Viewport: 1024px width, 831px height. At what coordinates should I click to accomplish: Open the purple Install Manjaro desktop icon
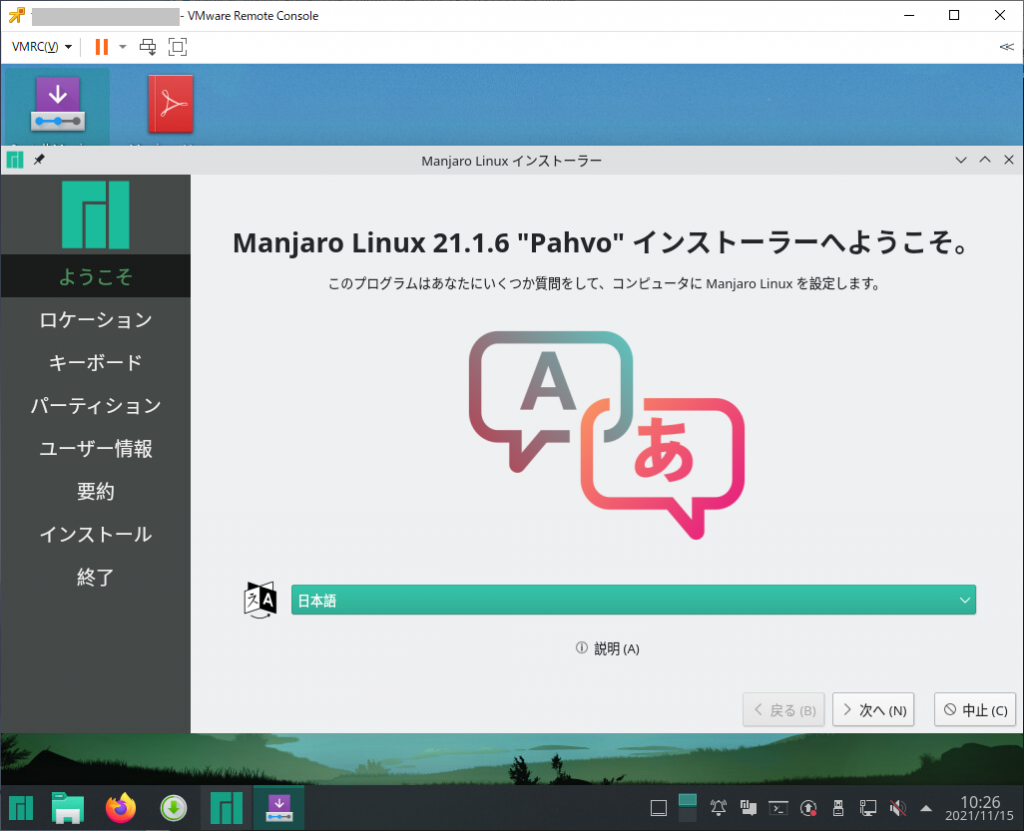coord(58,105)
